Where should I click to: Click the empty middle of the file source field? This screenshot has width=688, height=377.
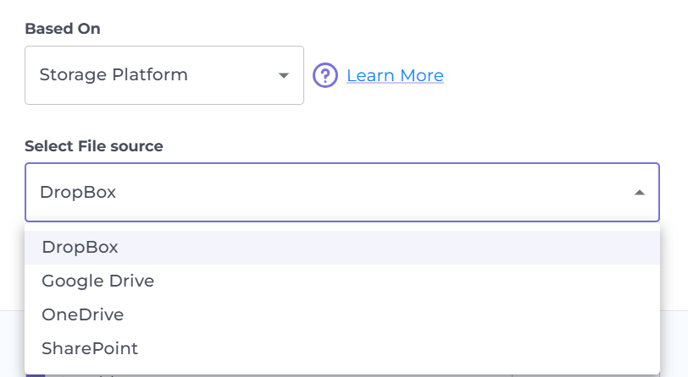point(373,192)
